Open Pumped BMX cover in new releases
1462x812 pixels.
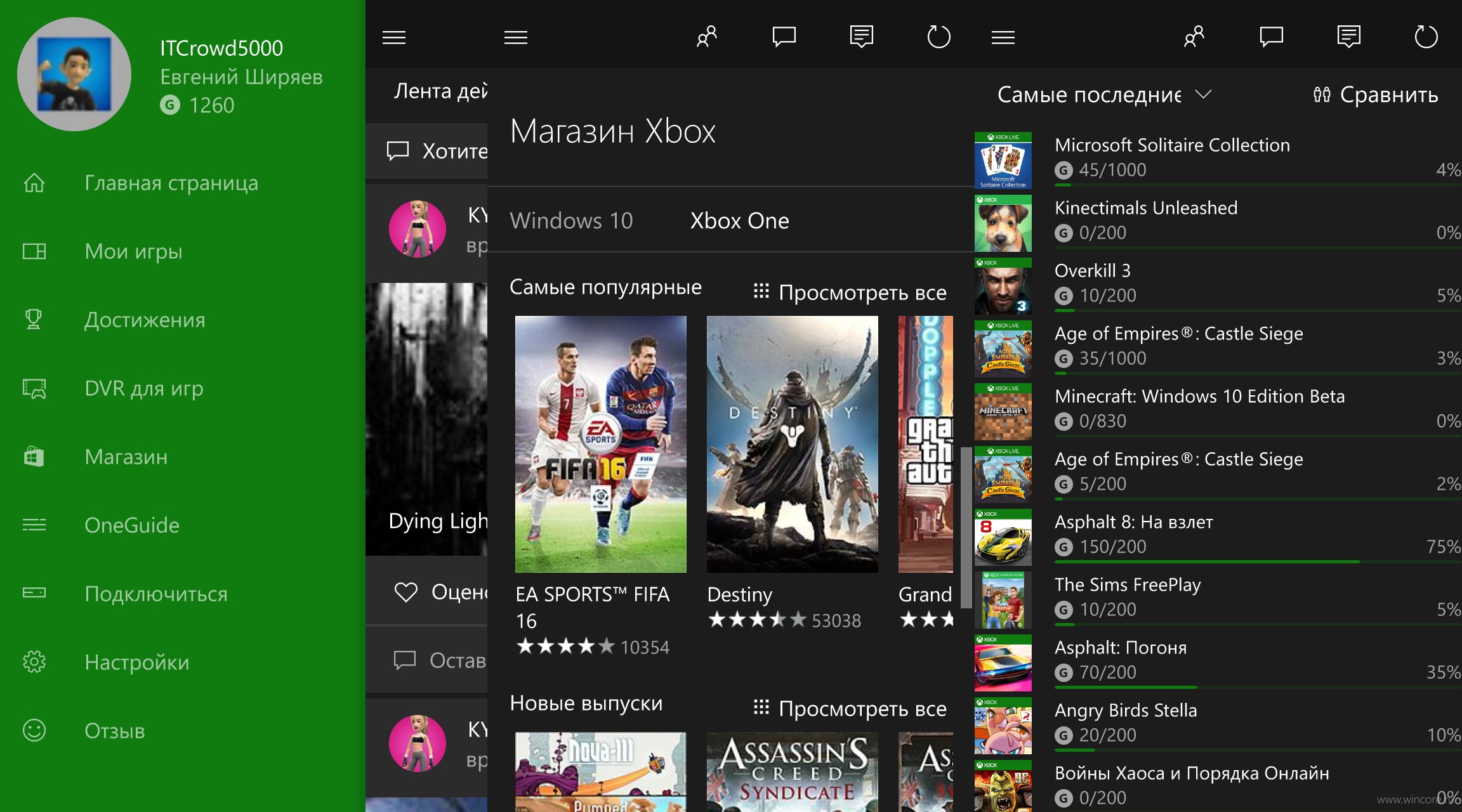coord(601,772)
